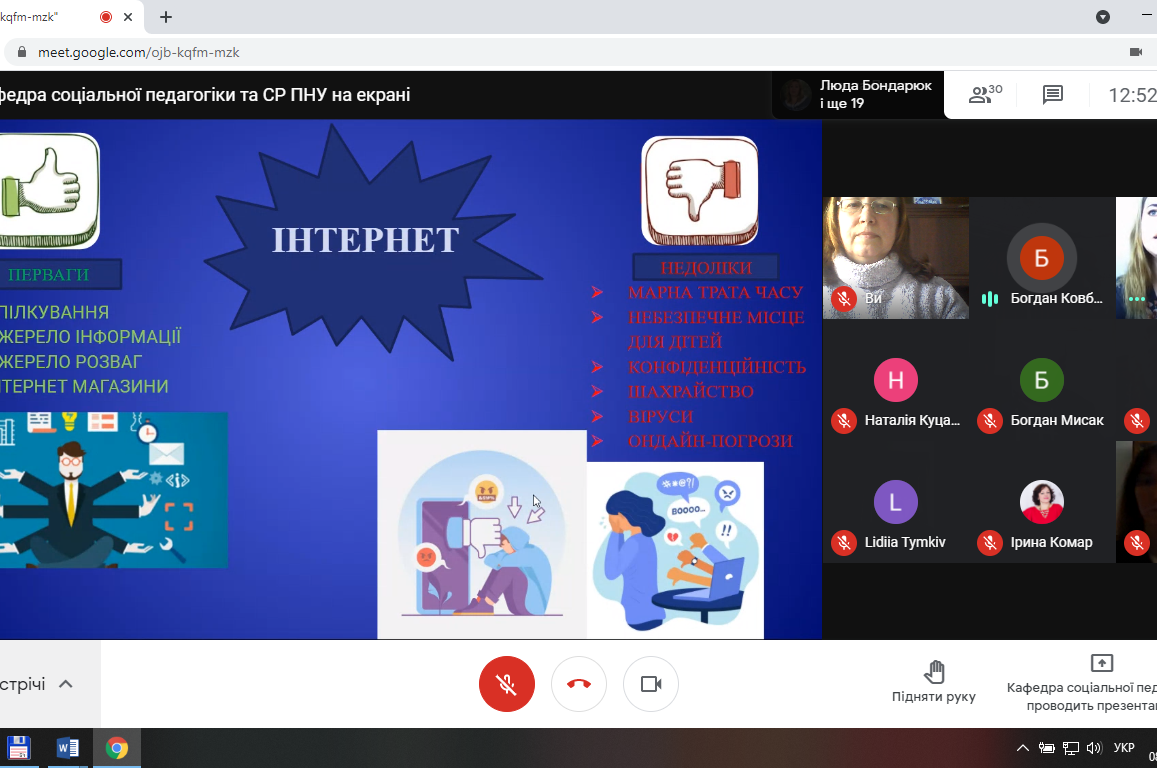Click the camera permission icon in address bar
Viewport: 1157px width, 768px height.
[x=1135, y=52]
